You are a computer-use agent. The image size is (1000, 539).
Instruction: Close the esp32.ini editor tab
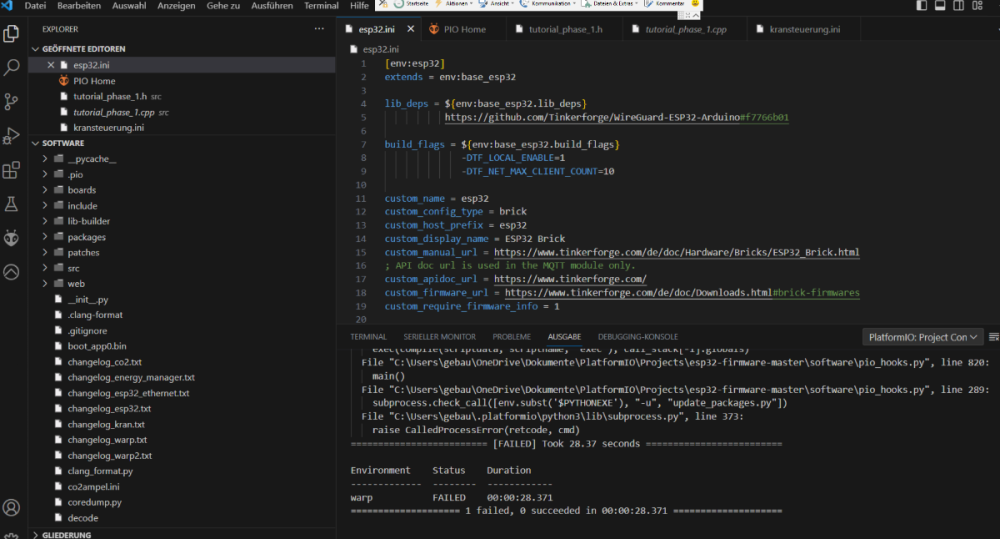point(410,29)
